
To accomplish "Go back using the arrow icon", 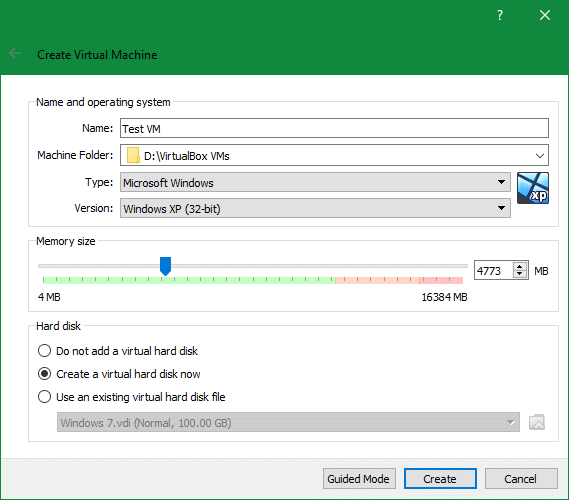I will [x=15, y=53].
